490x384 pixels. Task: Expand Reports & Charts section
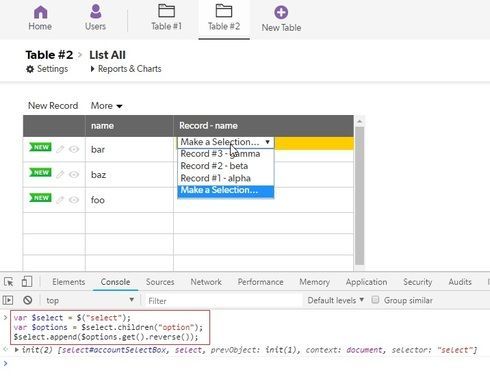click(126, 69)
